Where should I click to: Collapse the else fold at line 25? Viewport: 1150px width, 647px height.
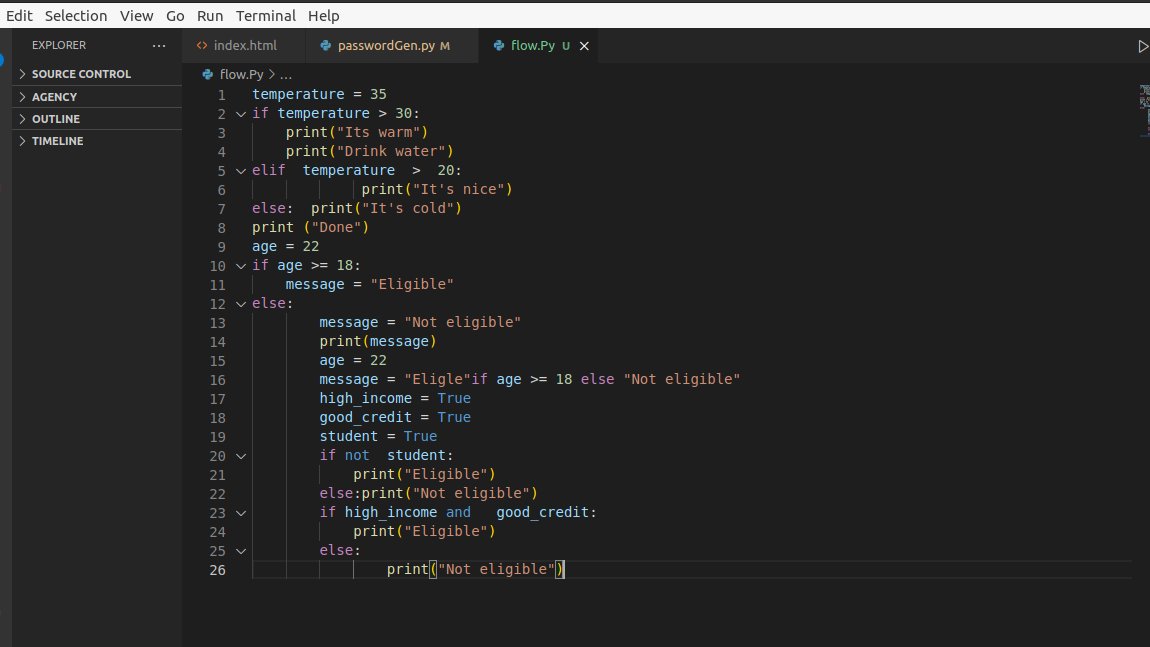241,551
